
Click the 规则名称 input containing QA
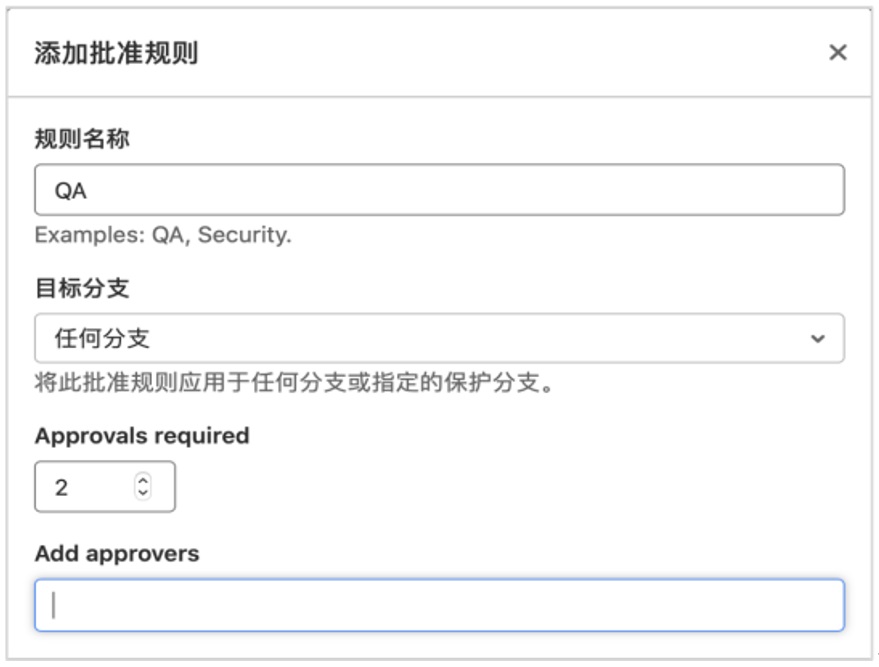pyautogui.click(x=440, y=189)
